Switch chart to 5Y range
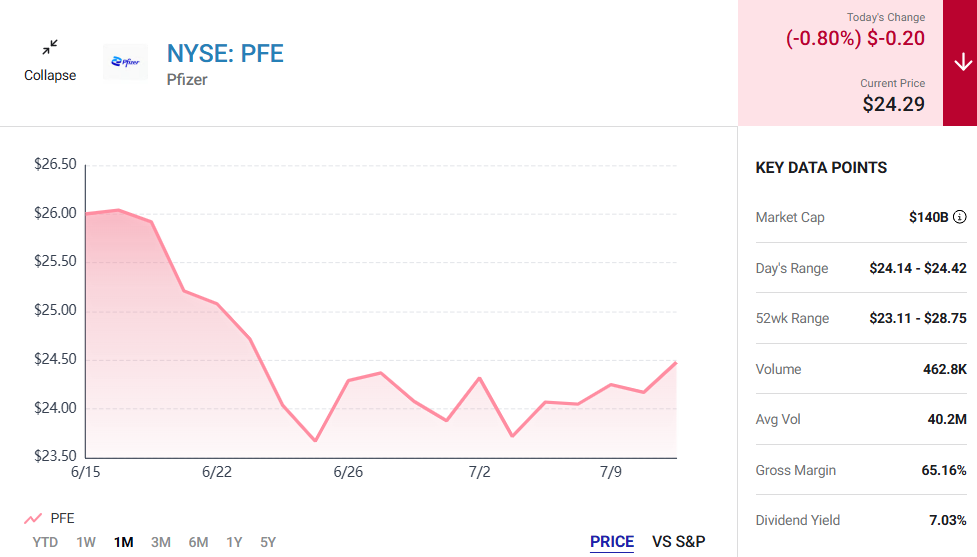The height and width of the screenshot is (557, 977). 268,542
